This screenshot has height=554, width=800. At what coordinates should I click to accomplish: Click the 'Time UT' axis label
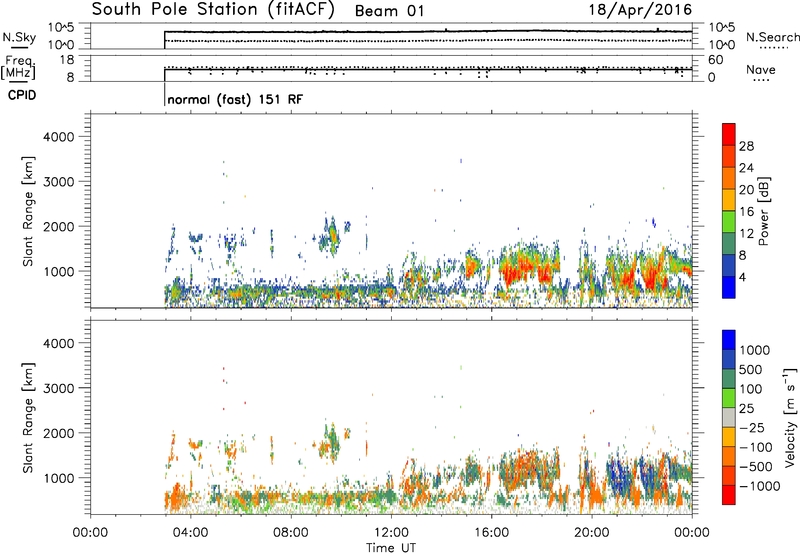coord(391,548)
